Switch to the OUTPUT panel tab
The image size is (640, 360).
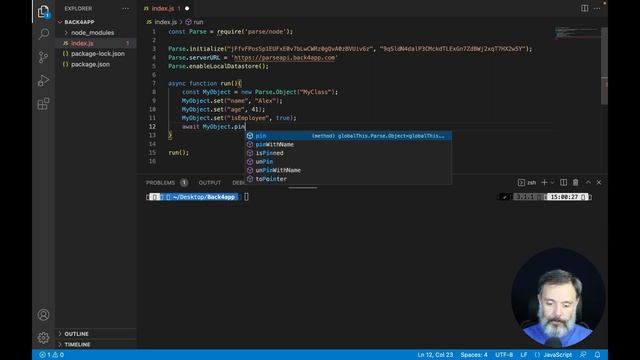pos(210,182)
